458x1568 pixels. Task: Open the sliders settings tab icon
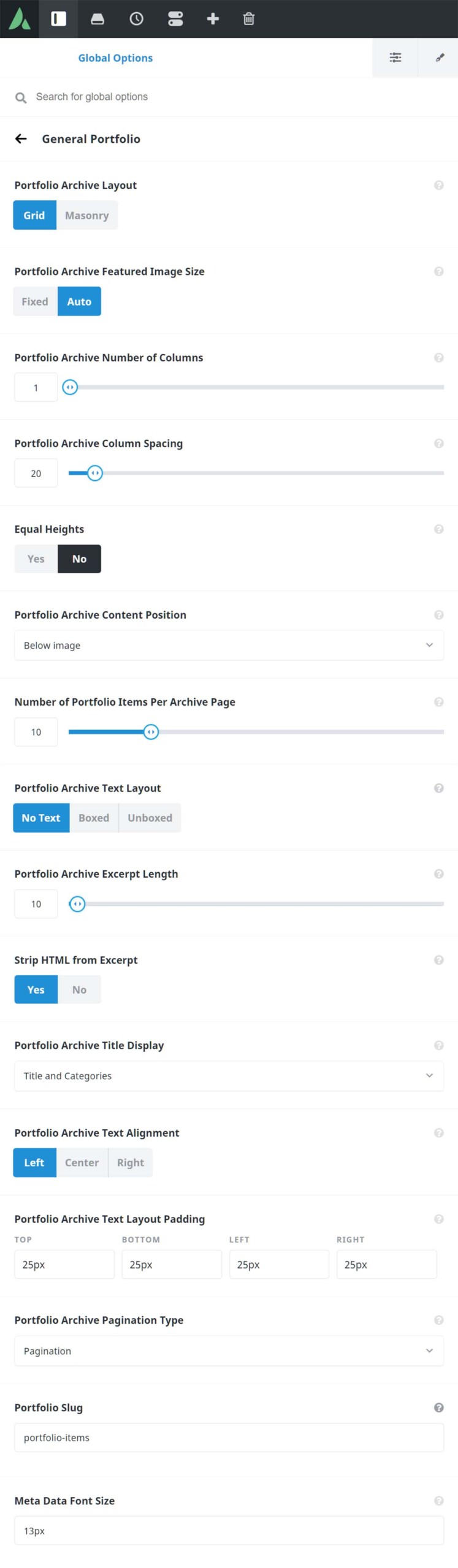coord(395,58)
